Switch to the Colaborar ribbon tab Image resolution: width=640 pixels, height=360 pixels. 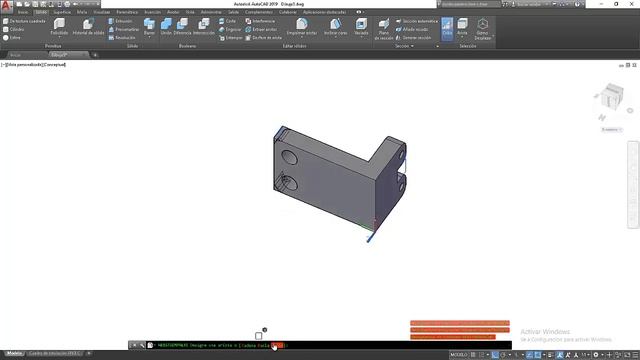click(x=288, y=12)
